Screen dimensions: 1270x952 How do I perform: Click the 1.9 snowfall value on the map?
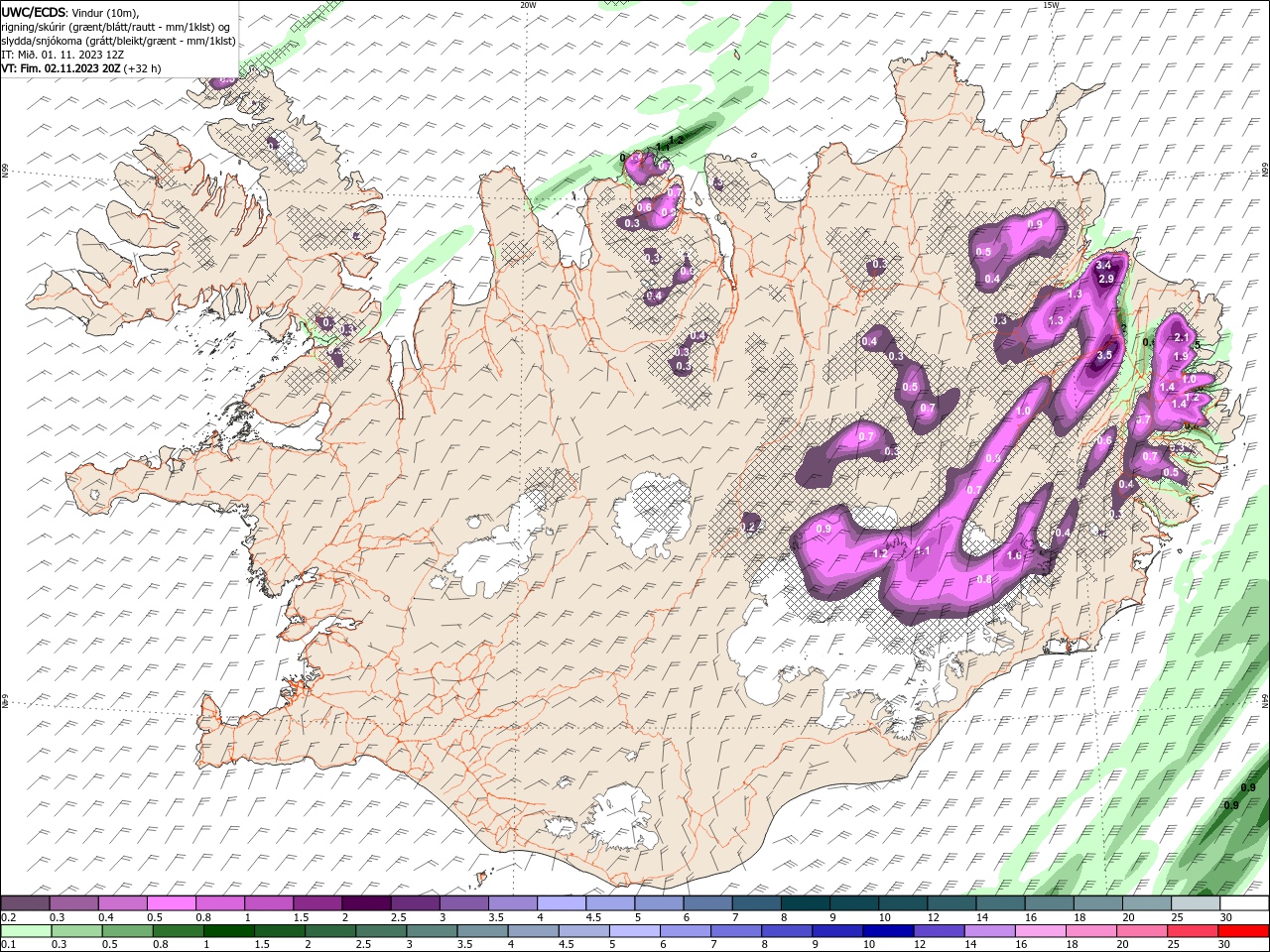pos(1181,356)
